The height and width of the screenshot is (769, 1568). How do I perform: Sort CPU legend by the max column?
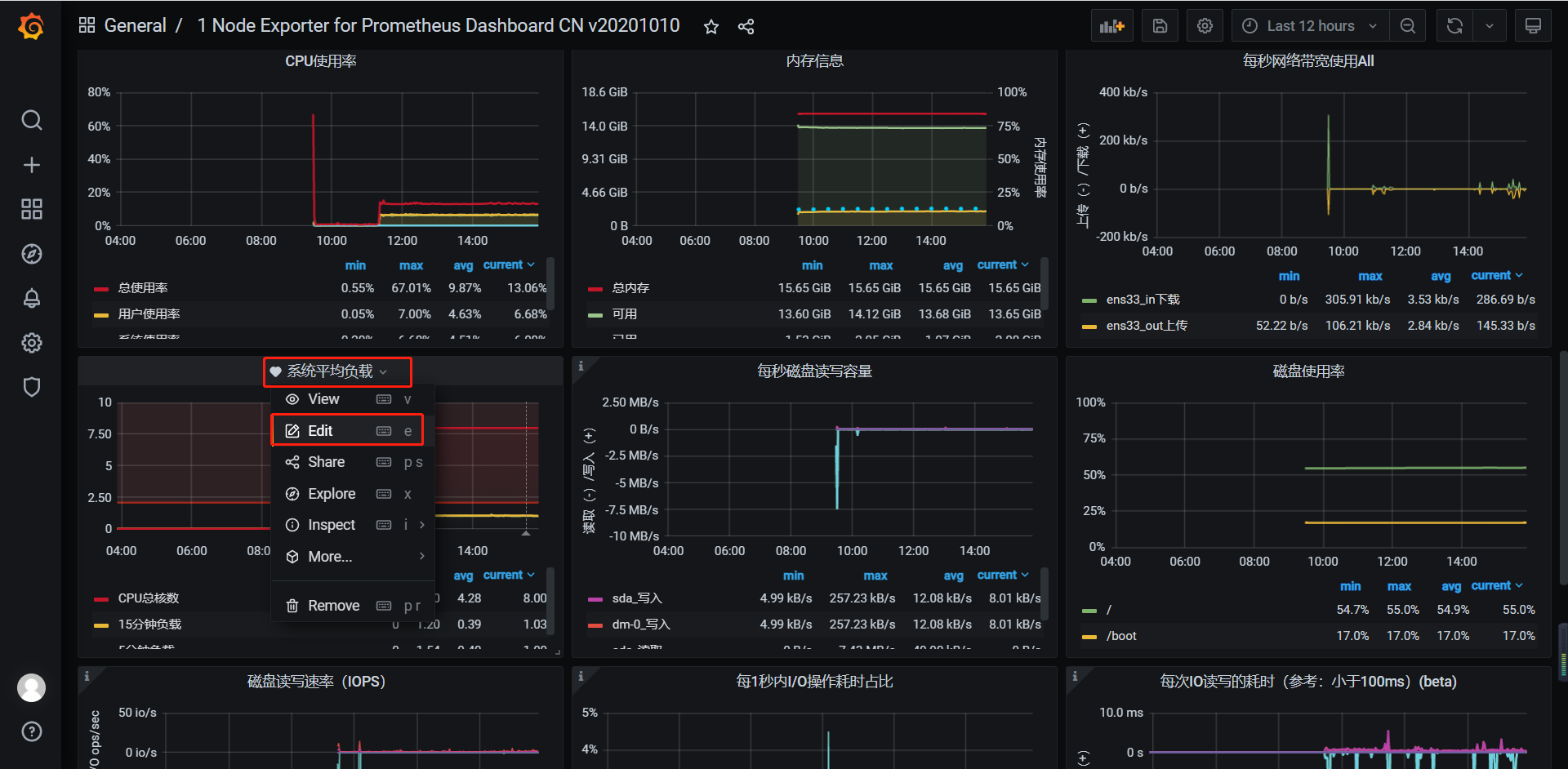coord(411,265)
